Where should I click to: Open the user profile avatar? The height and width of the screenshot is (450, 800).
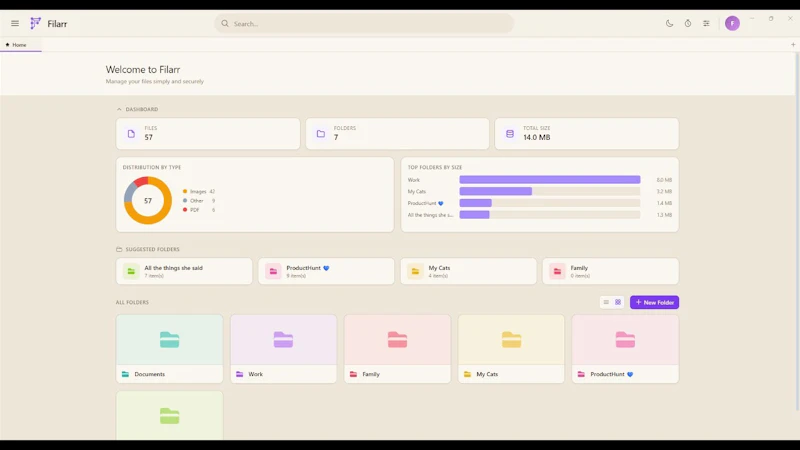(x=732, y=23)
